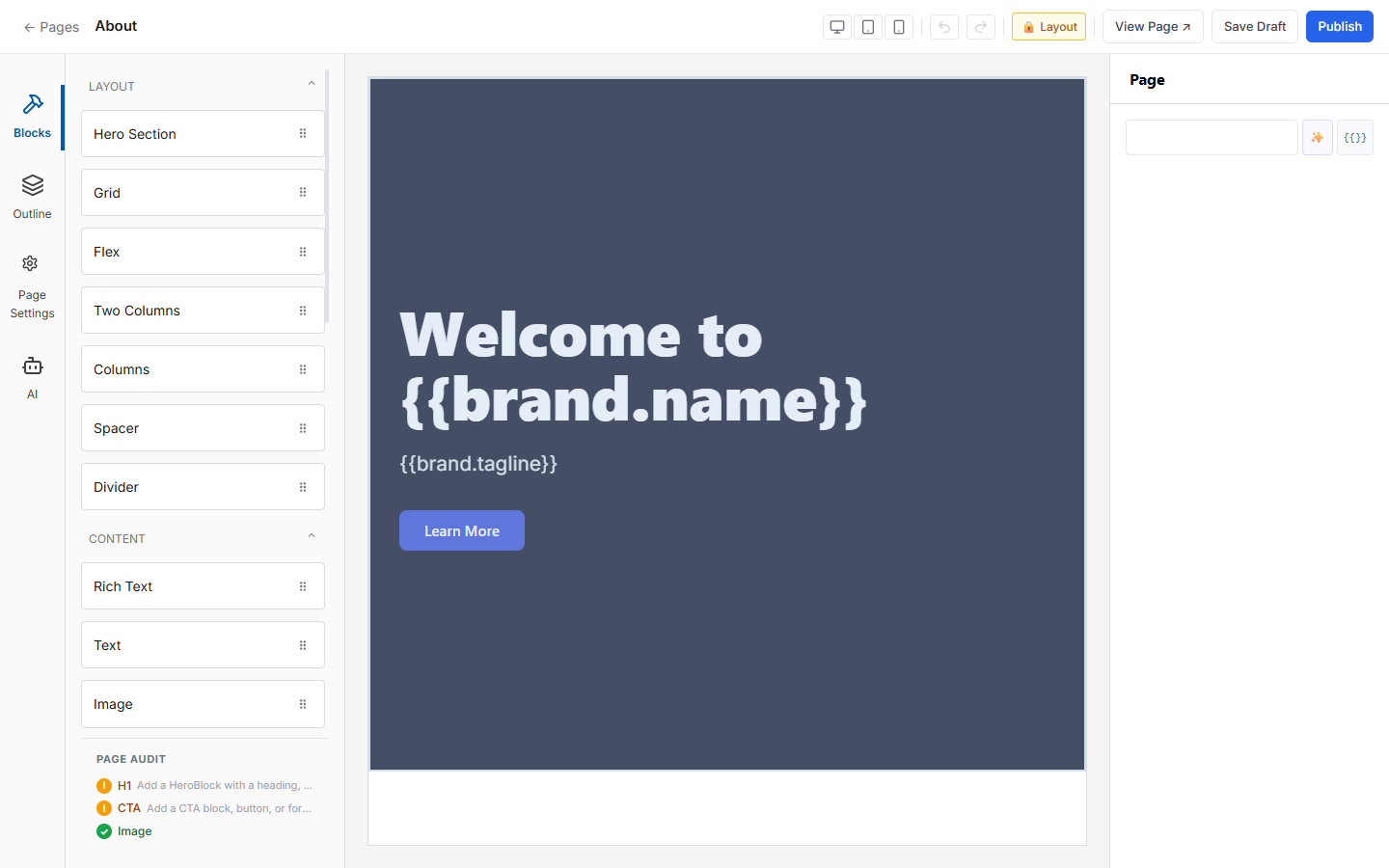Viewport: 1389px width, 868px height.
Task: Click the redo arrow icon
Action: tap(981, 27)
